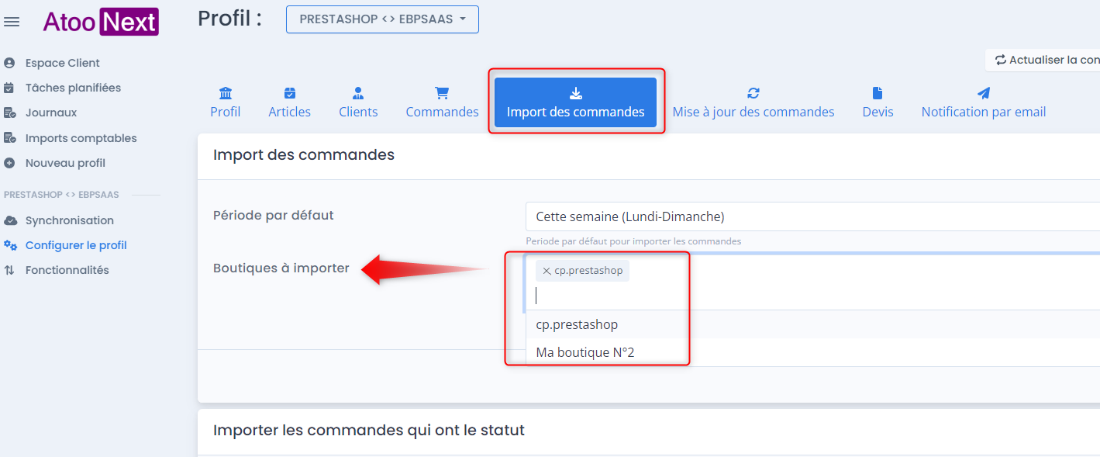This screenshot has width=1100, height=457.
Task: Go to Espace Client
Action: click(62, 63)
